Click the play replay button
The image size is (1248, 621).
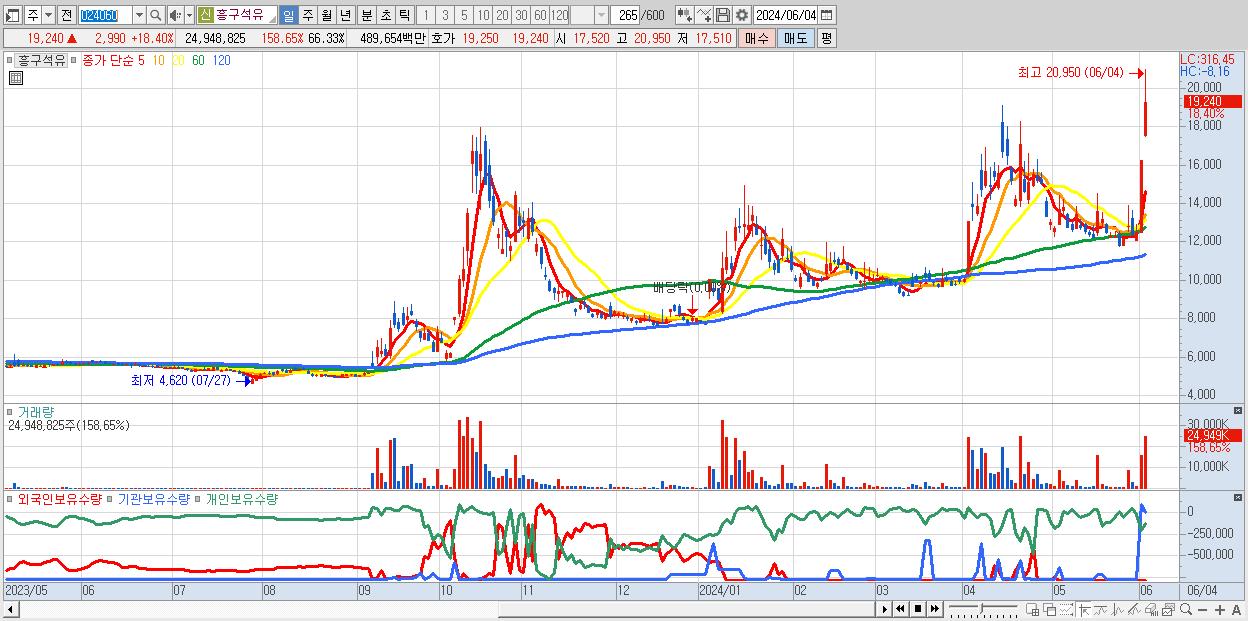[x=884, y=609]
